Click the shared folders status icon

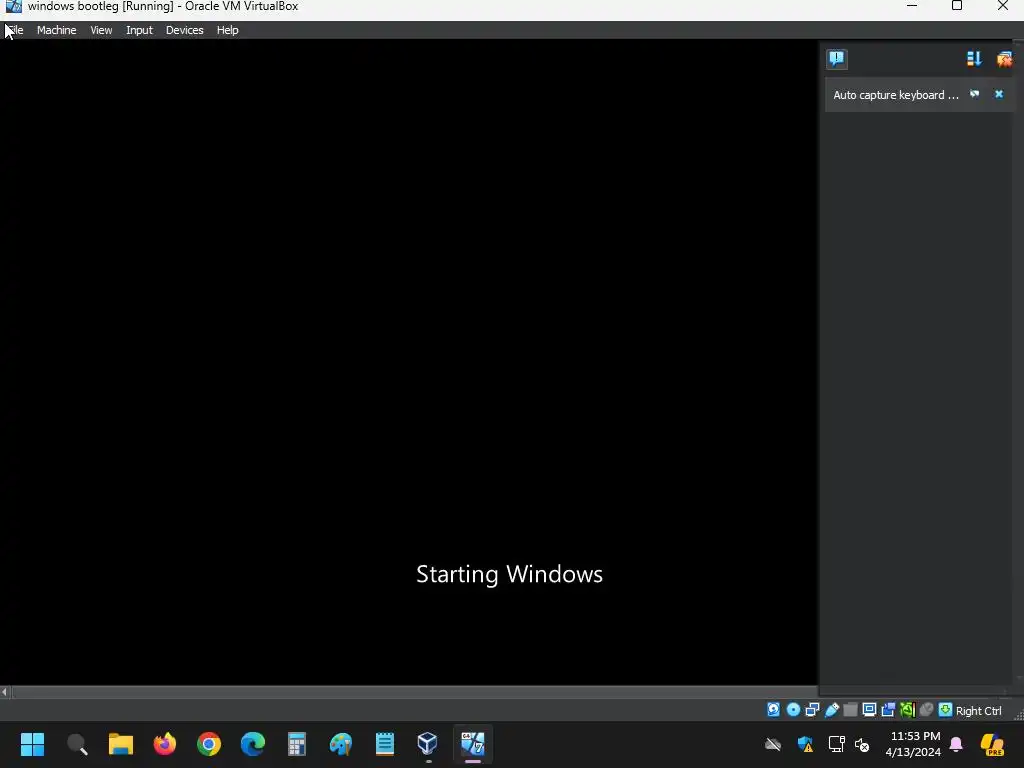coord(850,710)
